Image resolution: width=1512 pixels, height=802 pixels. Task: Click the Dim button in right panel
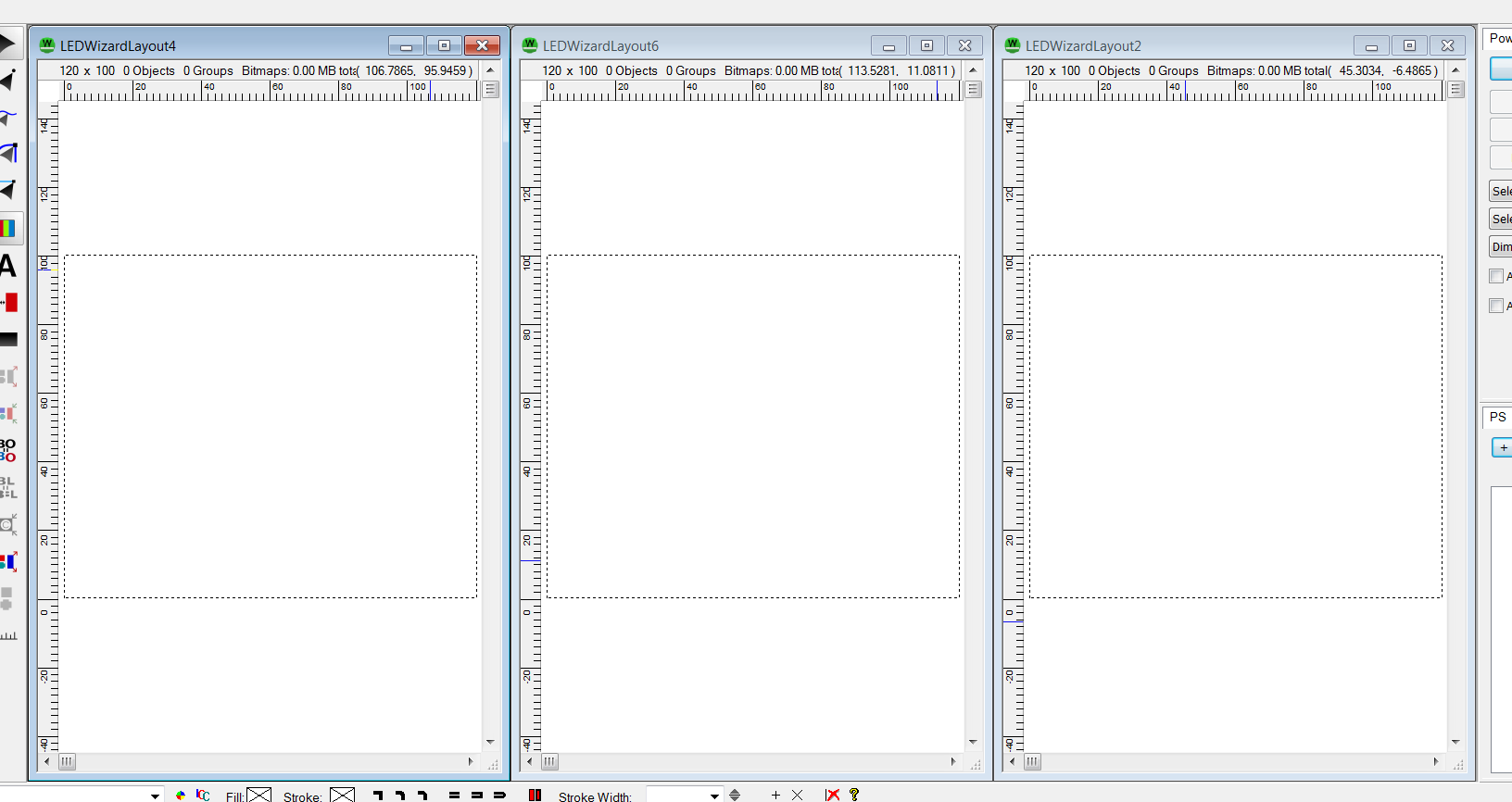(1501, 246)
